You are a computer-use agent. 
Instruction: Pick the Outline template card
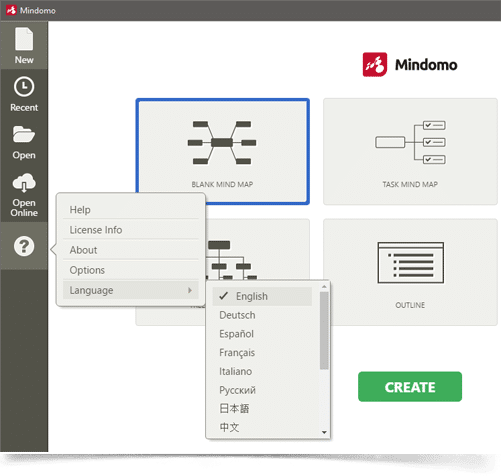[x=410, y=272]
